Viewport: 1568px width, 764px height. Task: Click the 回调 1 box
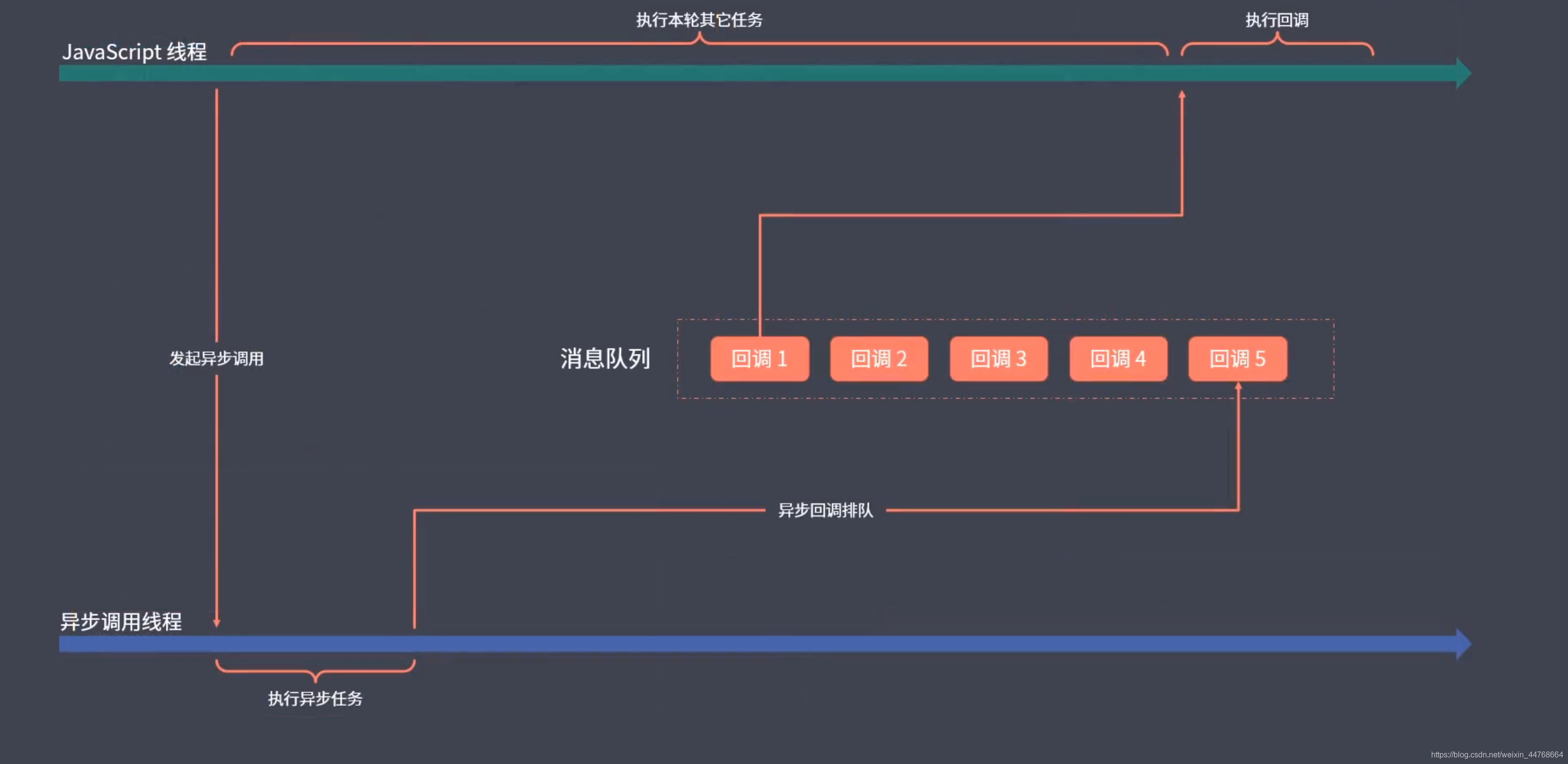760,359
